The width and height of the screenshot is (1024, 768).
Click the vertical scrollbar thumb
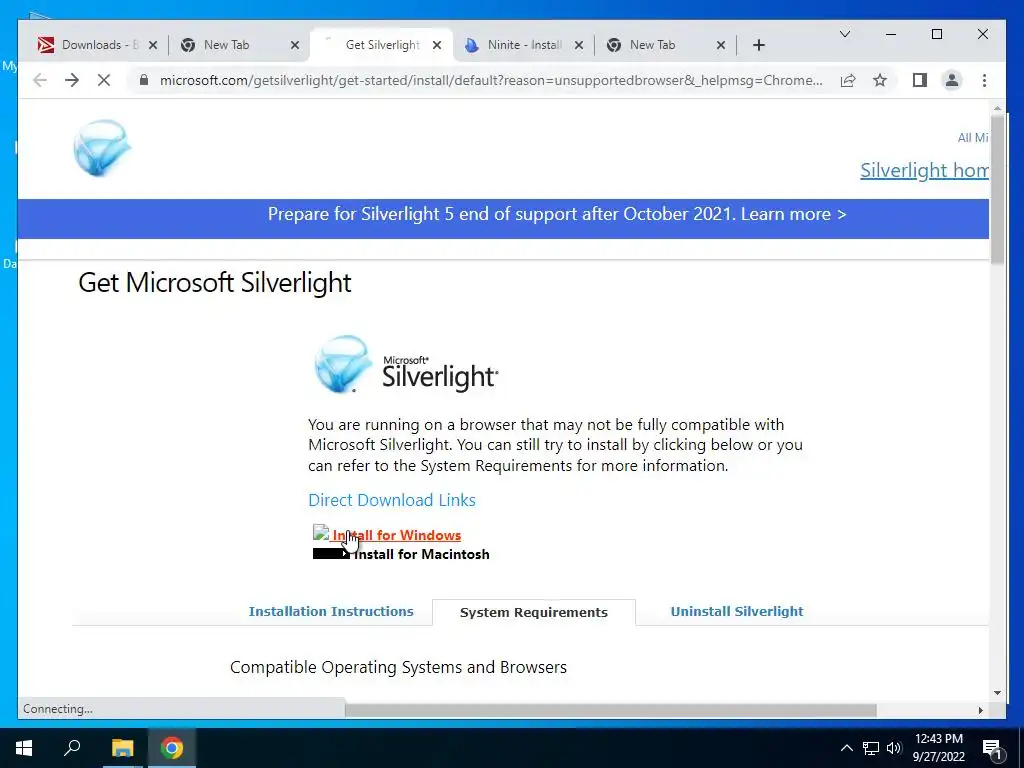[997, 189]
